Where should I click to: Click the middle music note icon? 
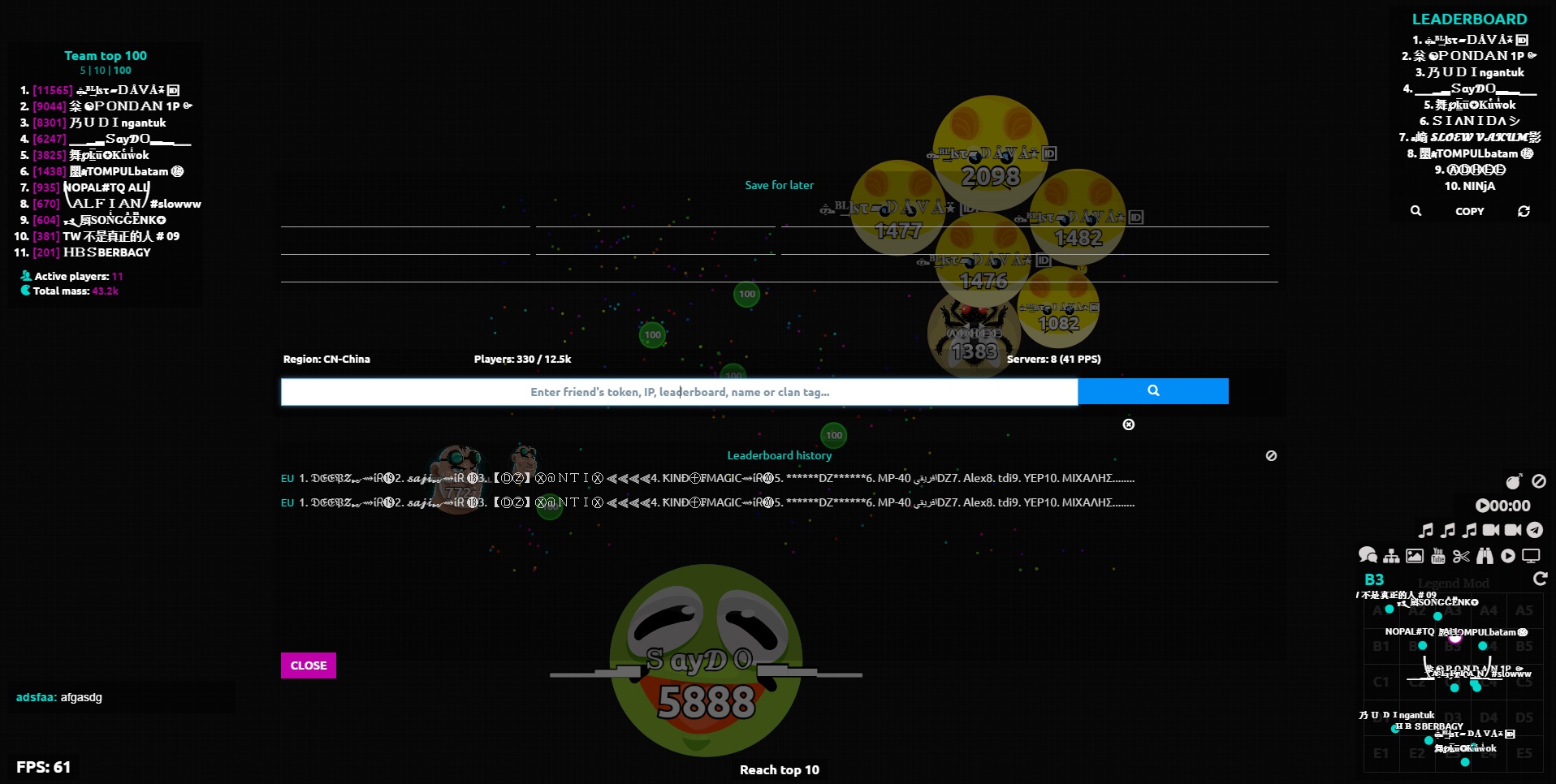1448,530
